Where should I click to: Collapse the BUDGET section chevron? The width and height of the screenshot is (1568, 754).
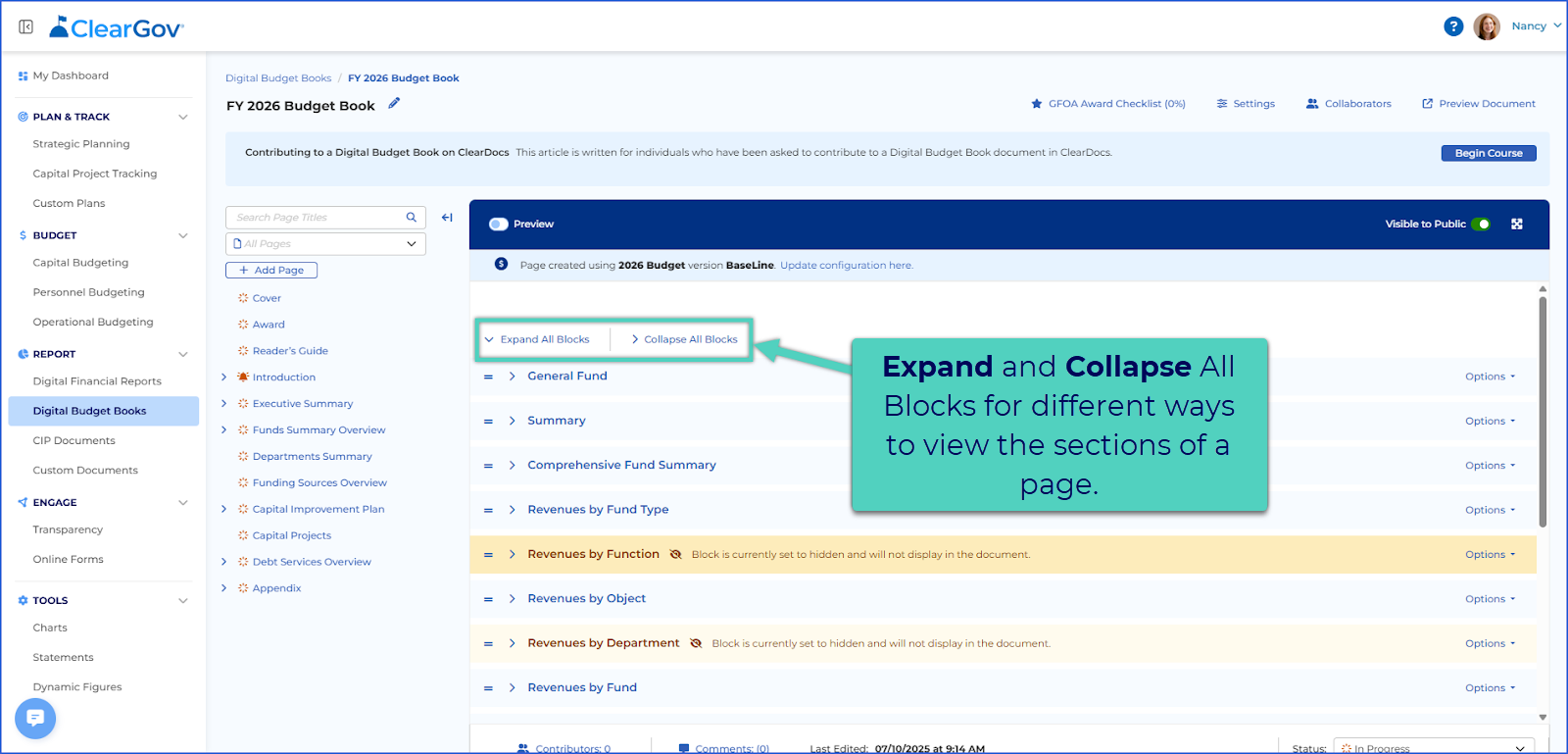click(x=182, y=235)
